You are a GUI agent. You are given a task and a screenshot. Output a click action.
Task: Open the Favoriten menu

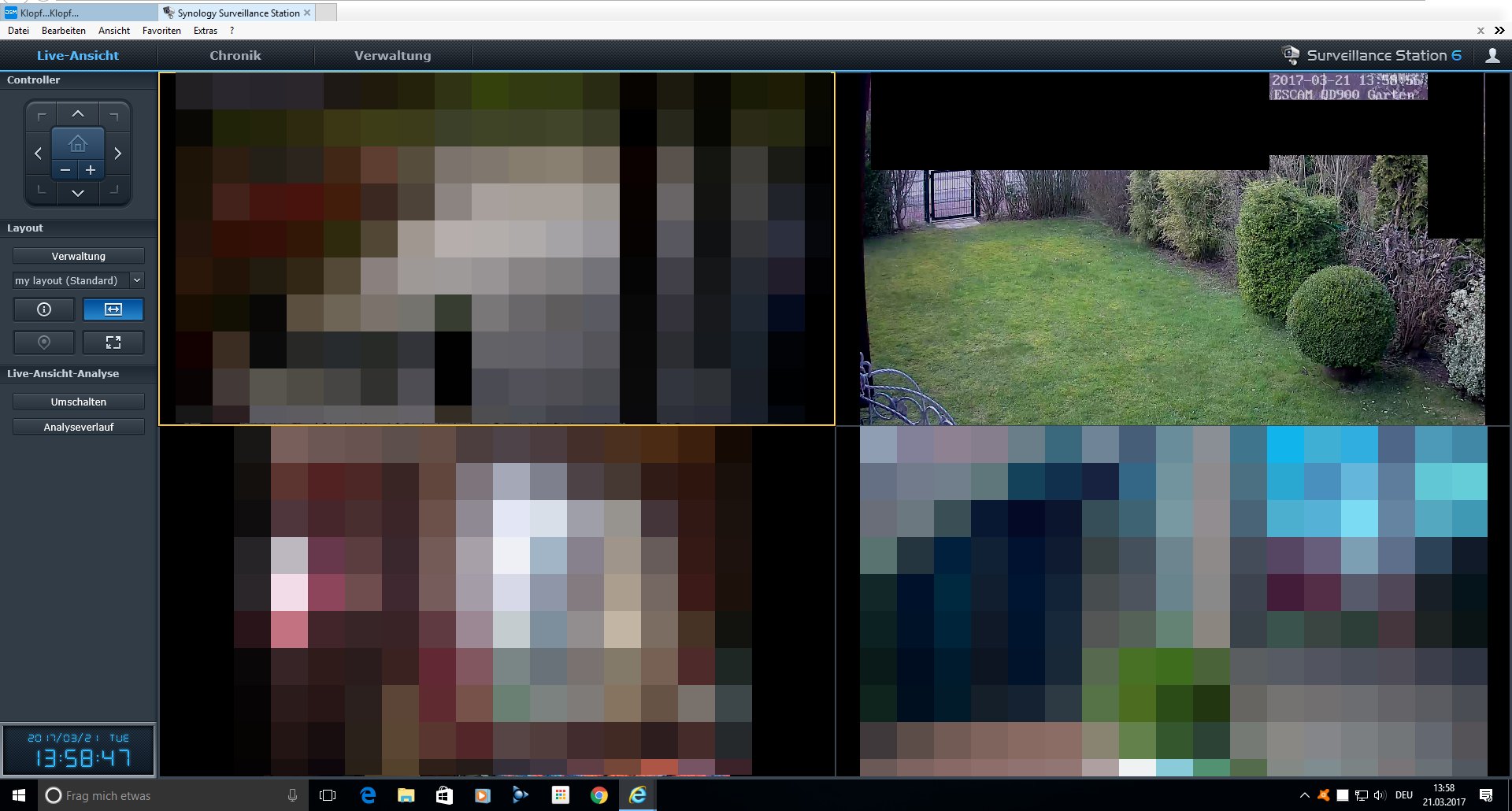161,31
